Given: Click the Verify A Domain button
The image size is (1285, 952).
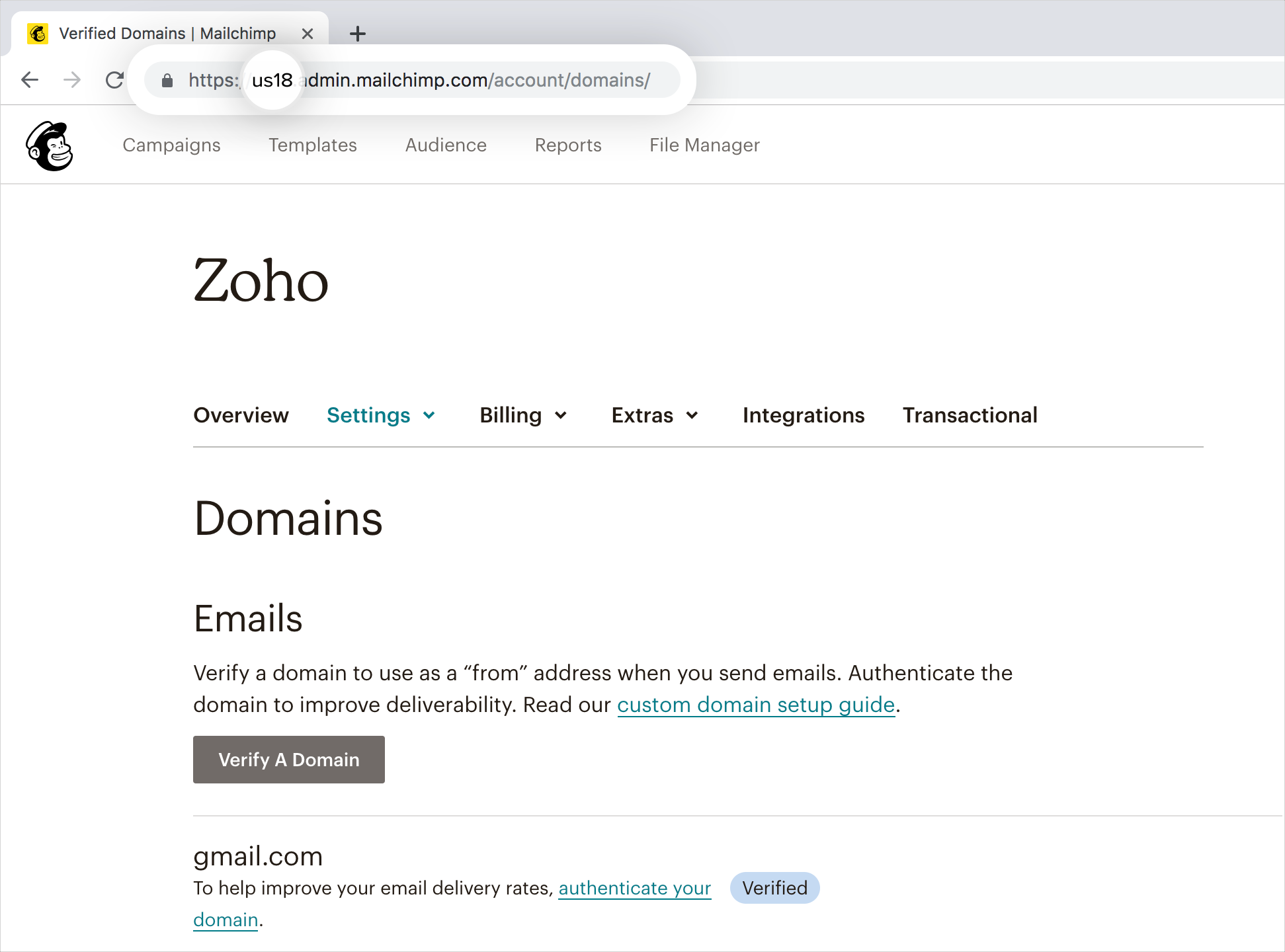Looking at the screenshot, I should pos(289,760).
